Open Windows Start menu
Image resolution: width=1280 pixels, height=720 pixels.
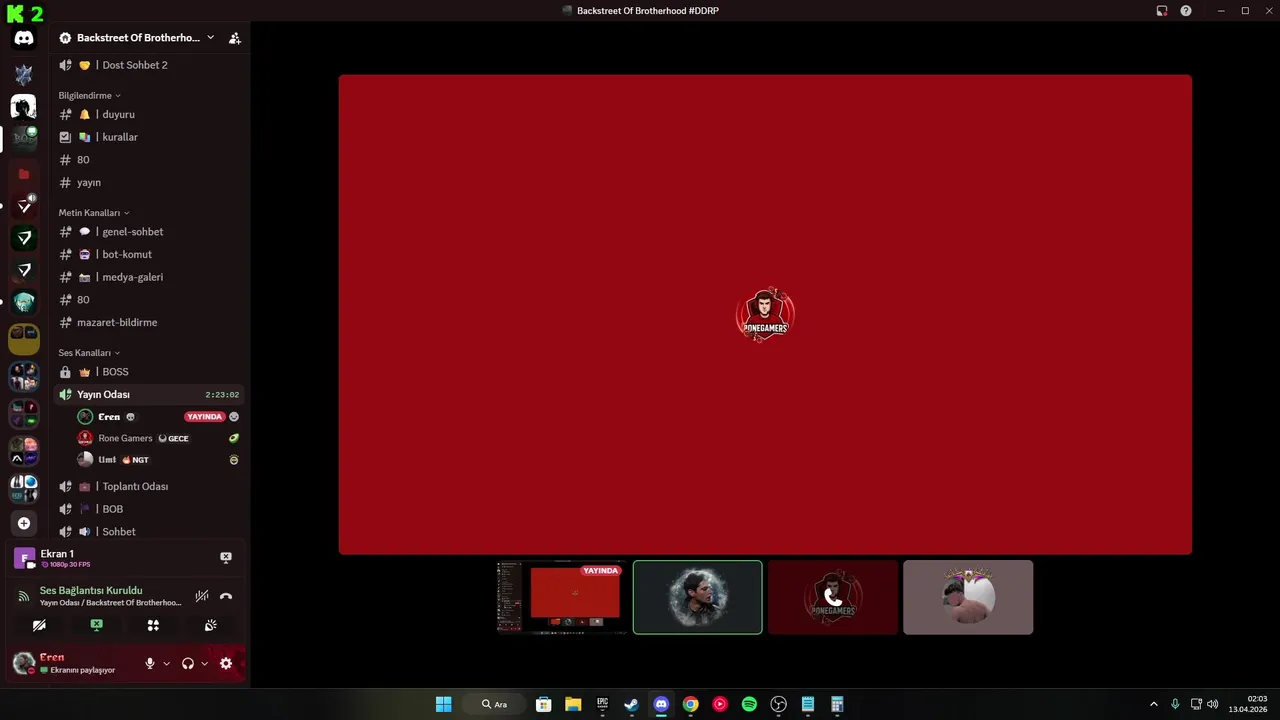[x=444, y=704]
